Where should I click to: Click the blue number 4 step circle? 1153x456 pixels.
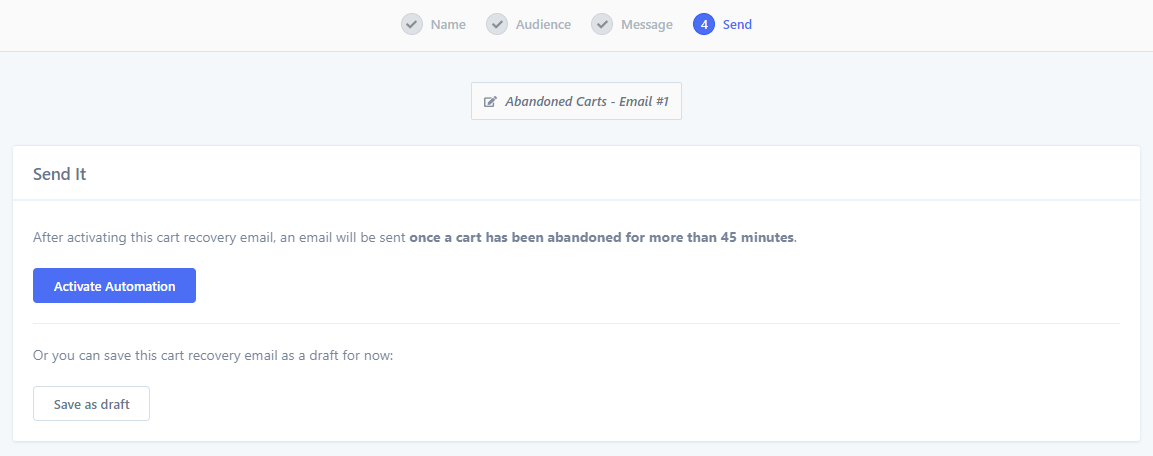click(x=704, y=24)
